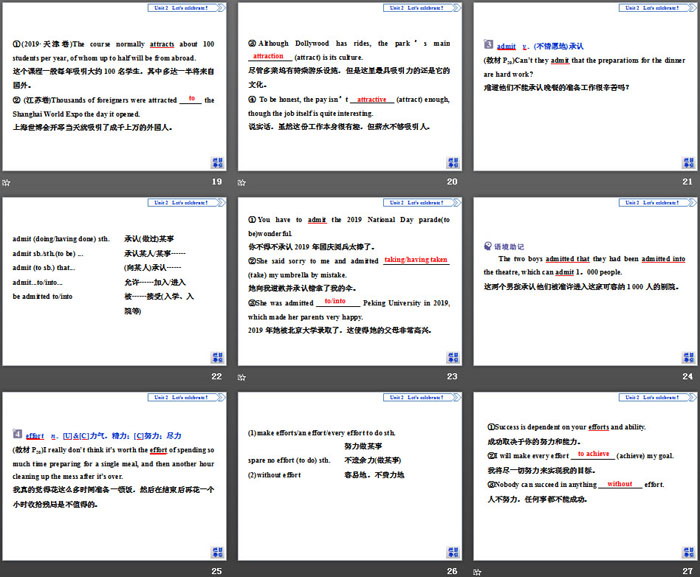Click the blue corner button on slide 22
The width and height of the screenshot is (700, 577).
tap(218, 357)
